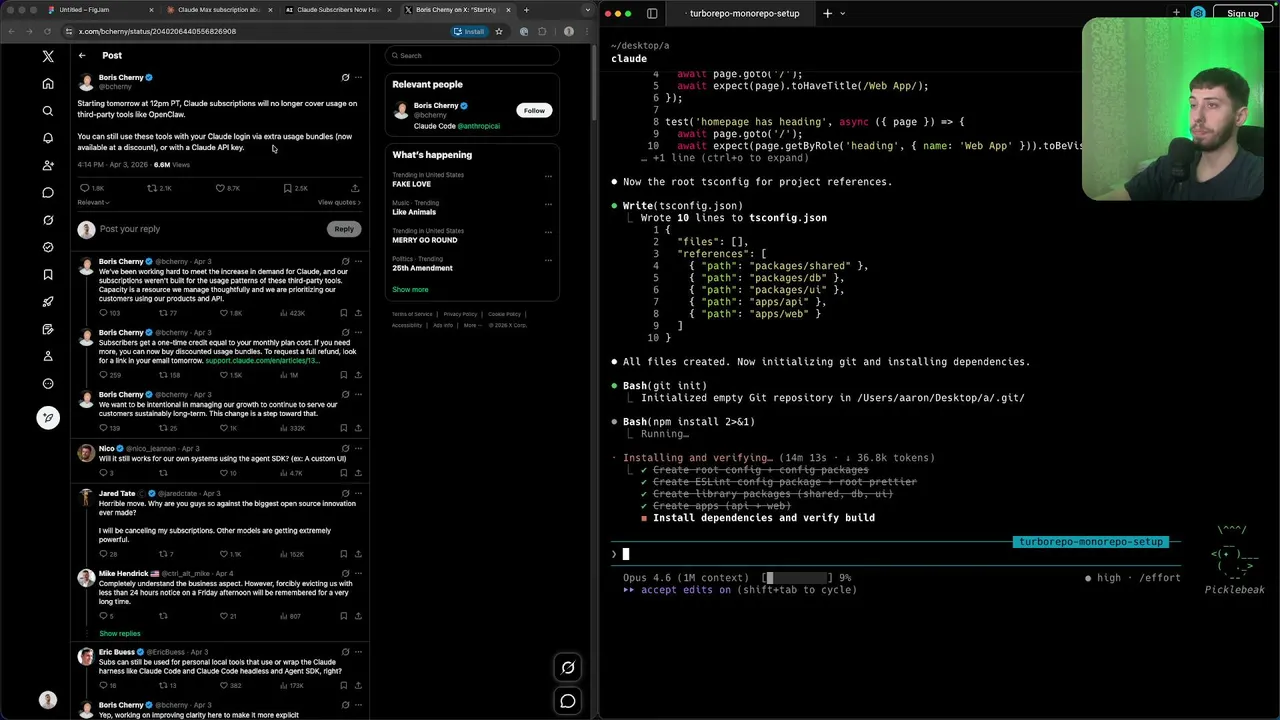Go back with the Post arrow
The height and width of the screenshot is (720, 1280).
coord(82,56)
